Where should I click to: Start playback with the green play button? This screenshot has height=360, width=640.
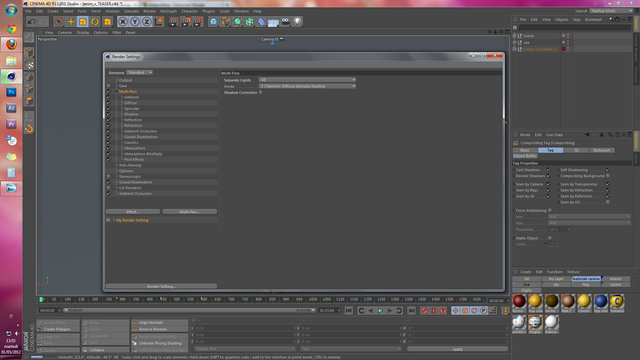tap(380, 311)
